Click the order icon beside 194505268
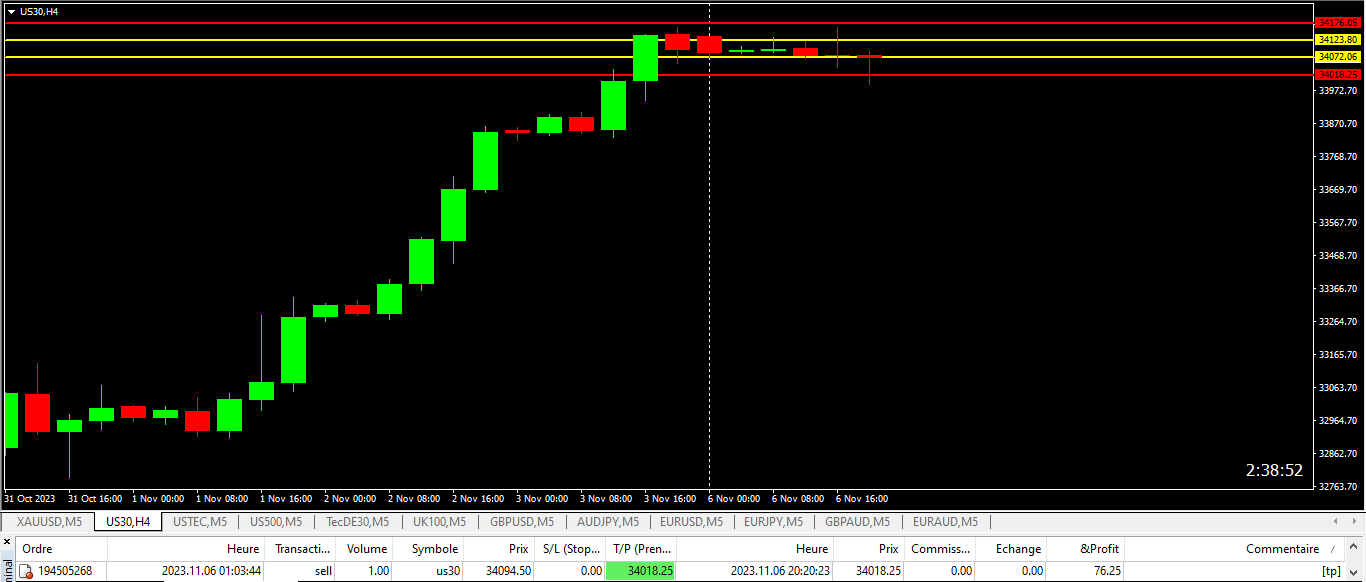Screen dimensions: 1366x582 coord(26,571)
